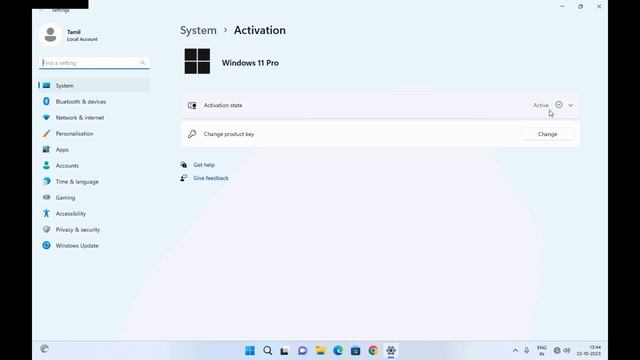Viewport: 640px width, 360px height.
Task: Open Time & language settings
Action: pyautogui.click(x=94, y=181)
